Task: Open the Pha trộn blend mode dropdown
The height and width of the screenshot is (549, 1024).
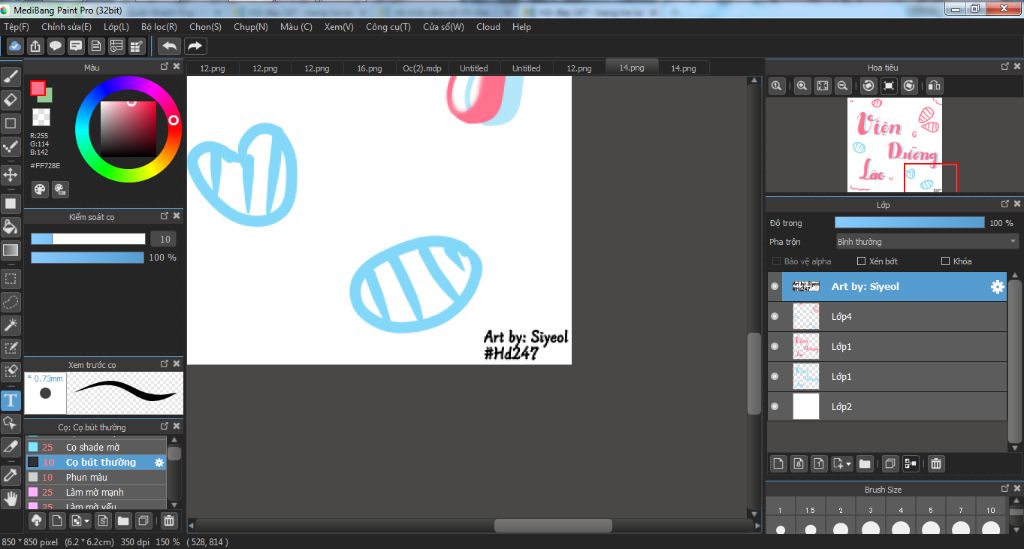Action: pos(926,242)
